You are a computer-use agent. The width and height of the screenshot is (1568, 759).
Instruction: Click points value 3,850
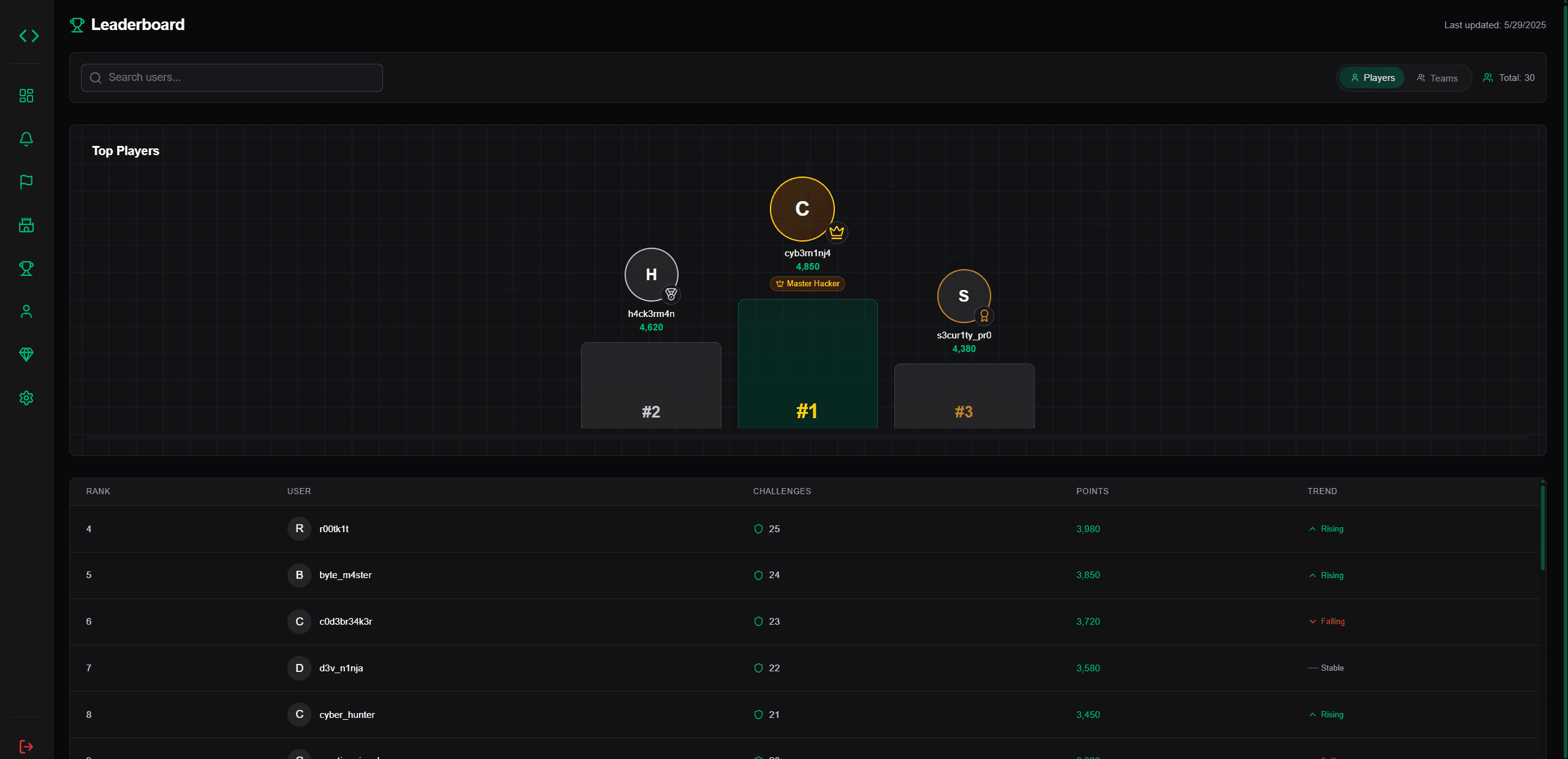(x=1088, y=575)
